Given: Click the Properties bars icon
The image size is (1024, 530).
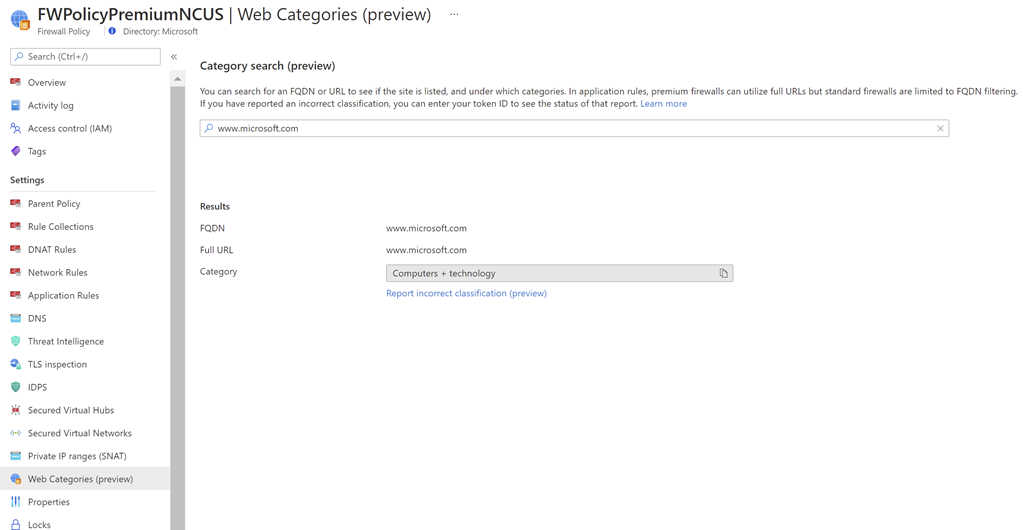Looking at the screenshot, I should click(16, 501).
